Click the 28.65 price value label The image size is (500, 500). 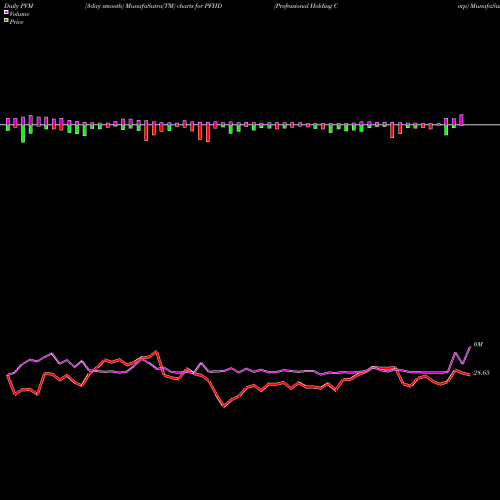[x=481, y=373]
